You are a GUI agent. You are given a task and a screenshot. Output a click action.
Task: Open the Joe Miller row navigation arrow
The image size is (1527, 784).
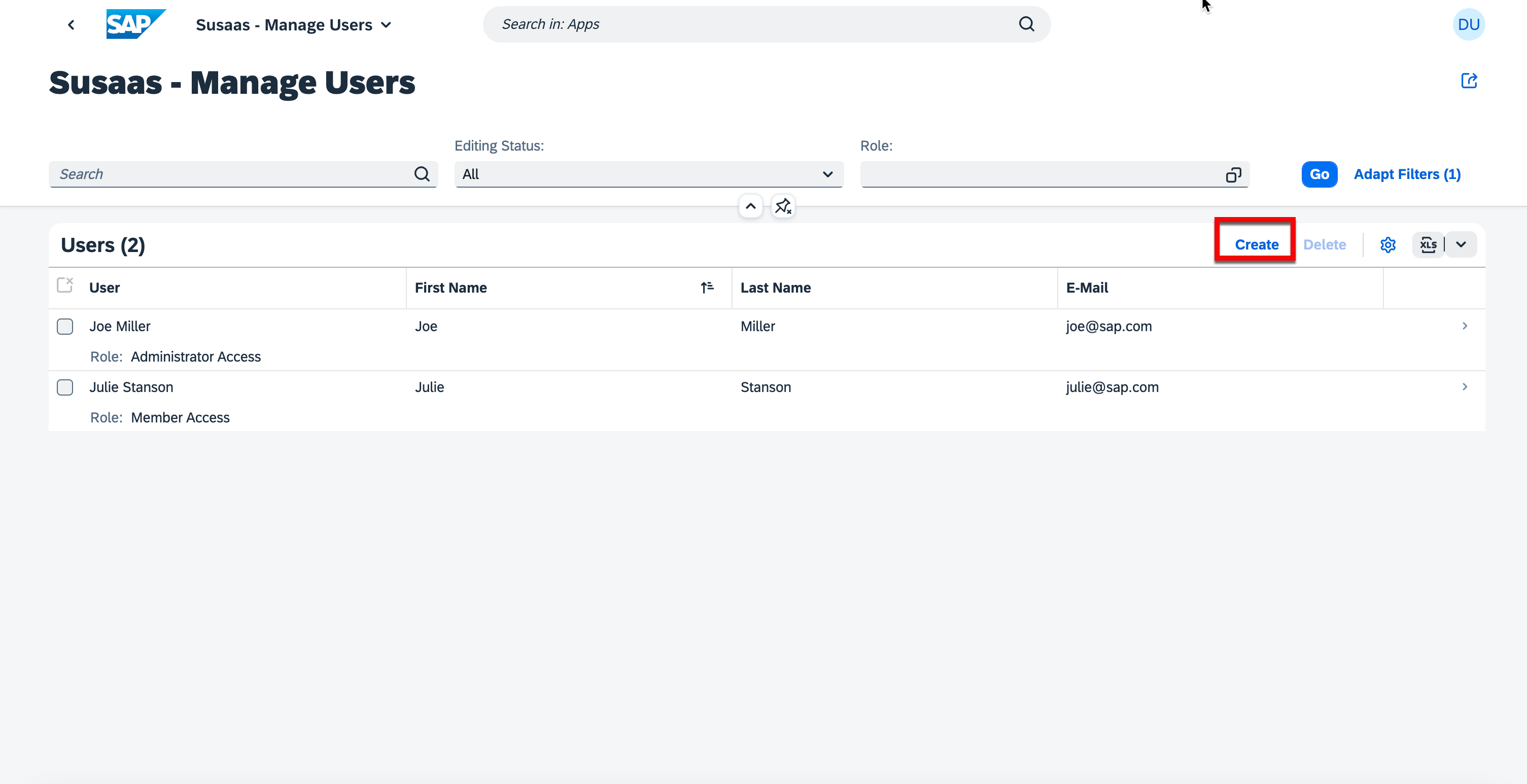pos(1465,326)
